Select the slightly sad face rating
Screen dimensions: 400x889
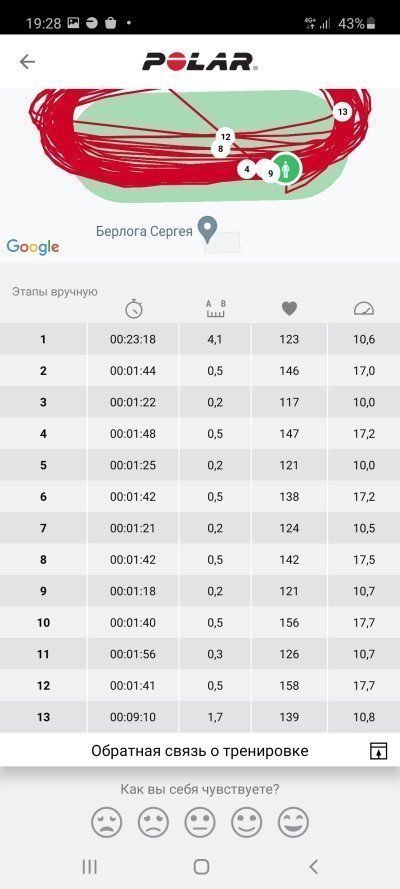pyautogui.click(x=154, y=822)
